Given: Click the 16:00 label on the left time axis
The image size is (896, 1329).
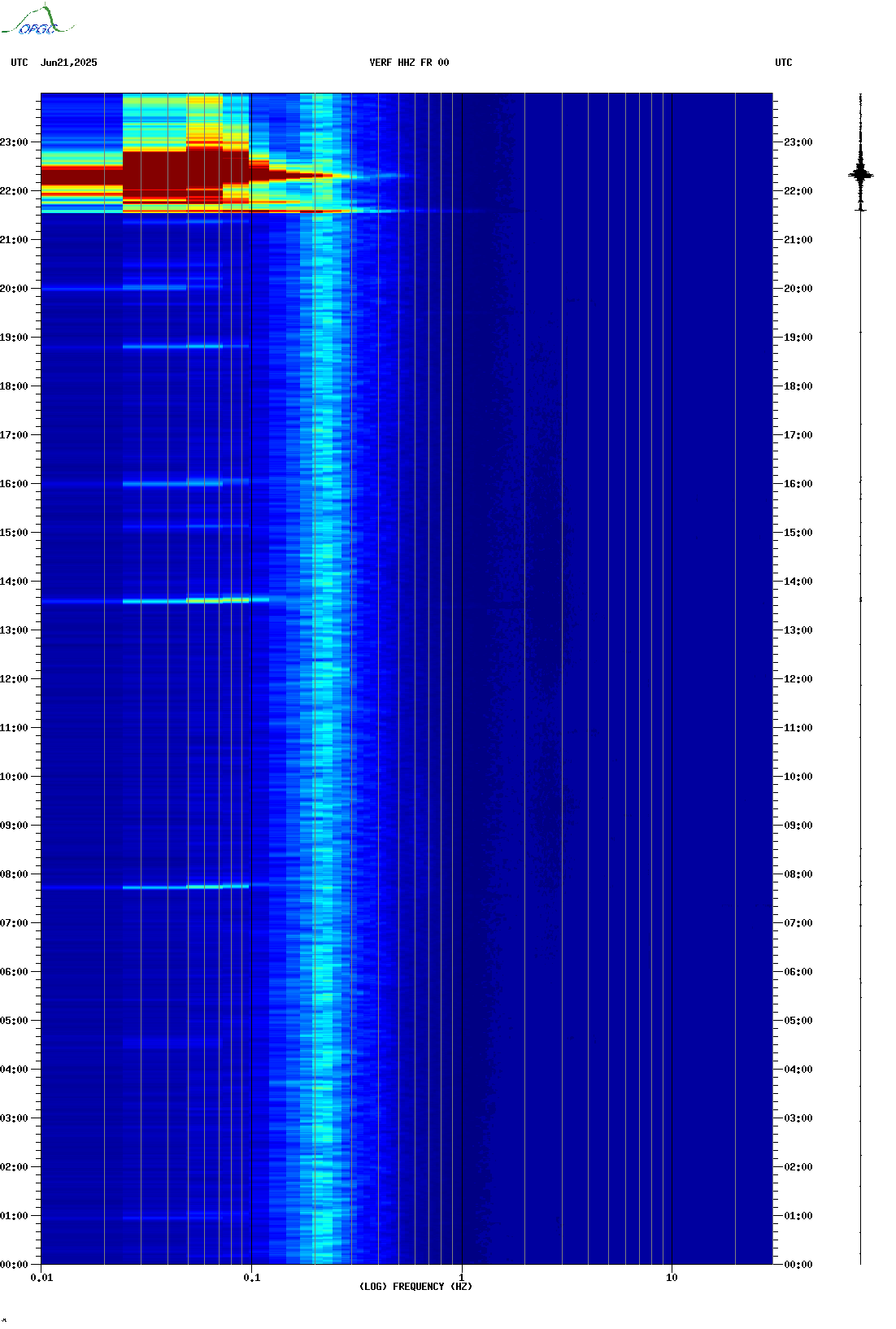Looking at the screenshot, I should [x=14, y=484].
